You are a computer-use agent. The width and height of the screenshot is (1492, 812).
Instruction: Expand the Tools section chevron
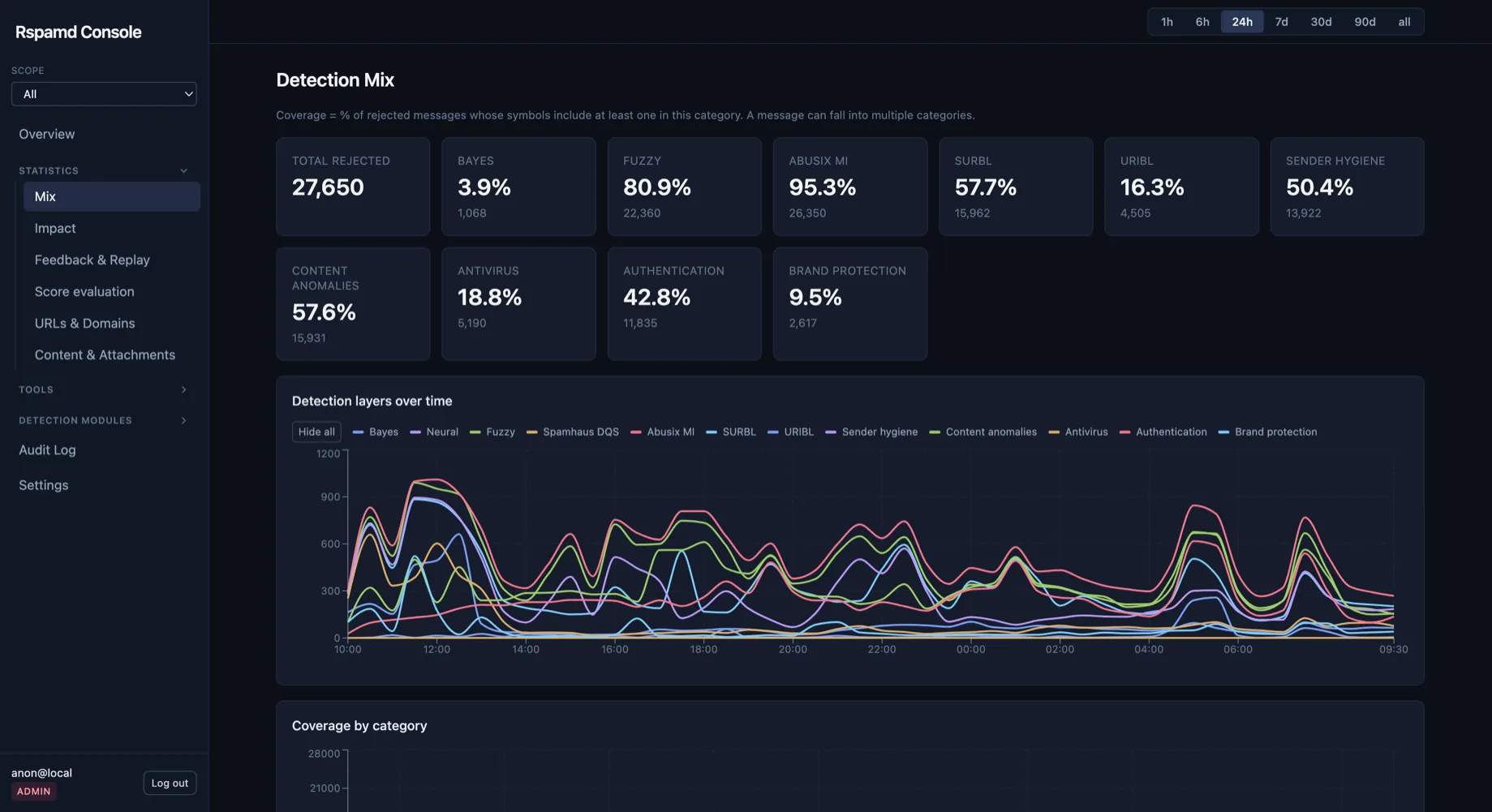184,390
